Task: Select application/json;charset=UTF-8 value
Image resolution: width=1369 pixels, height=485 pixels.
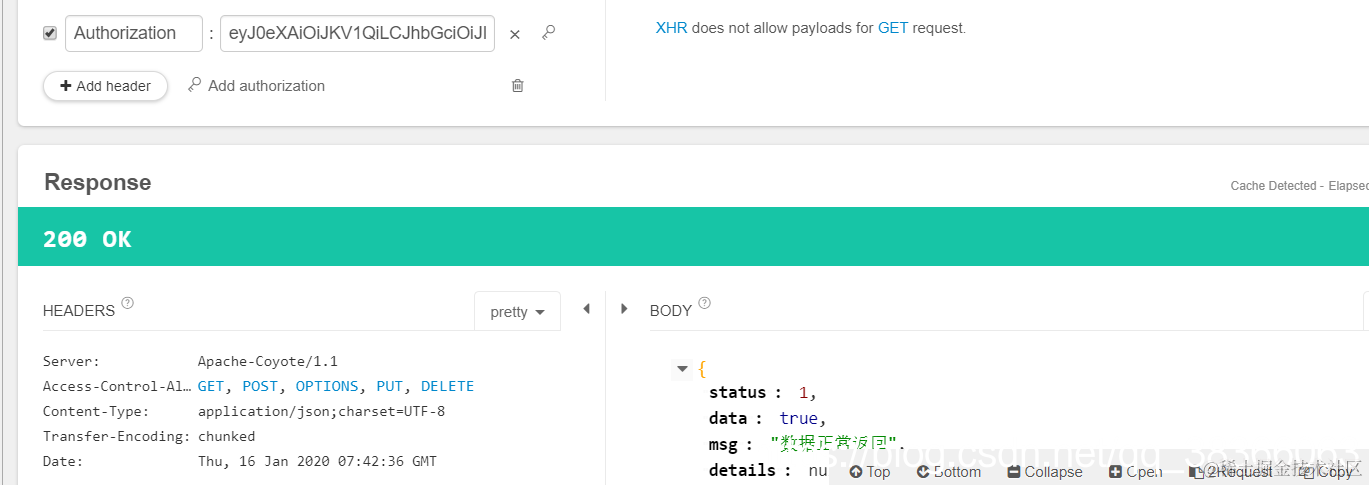Action: coord(321,411)
